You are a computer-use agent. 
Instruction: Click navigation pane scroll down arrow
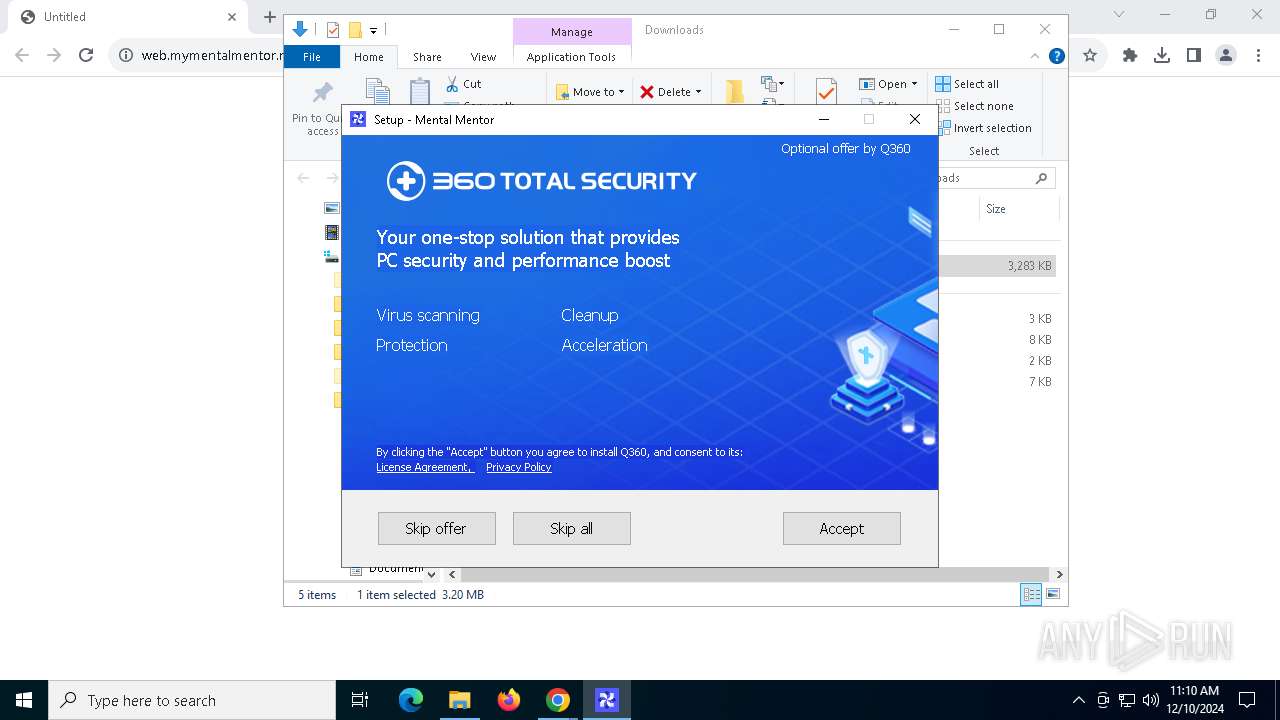tap(431, 574)
